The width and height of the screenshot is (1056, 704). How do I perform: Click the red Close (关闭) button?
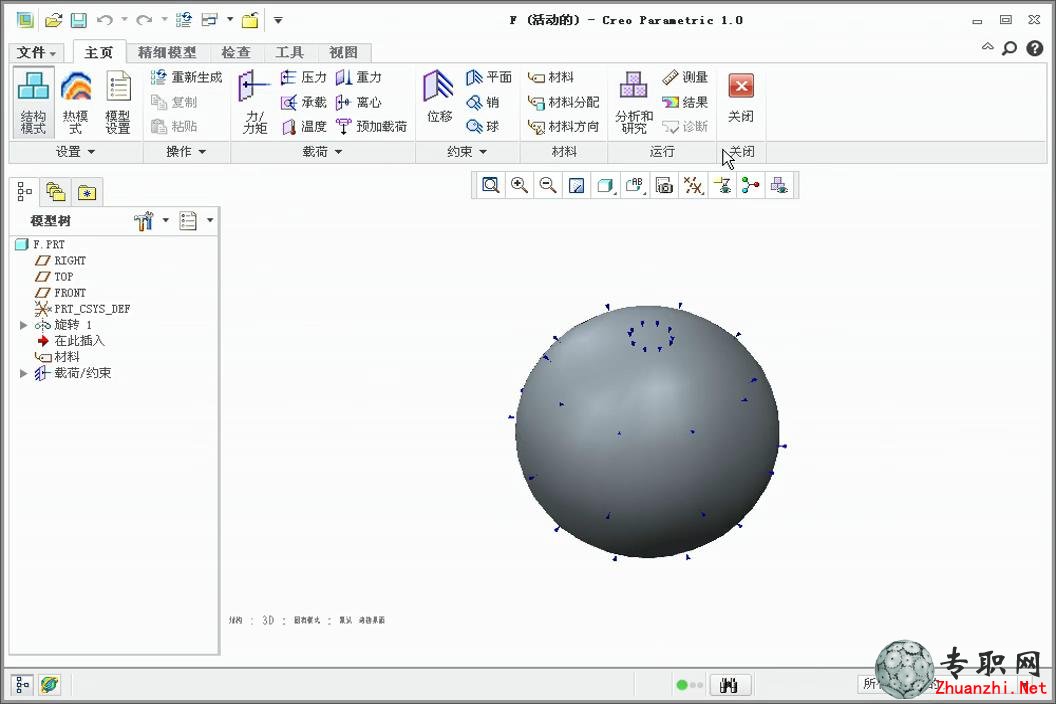(x=741, y=98)
